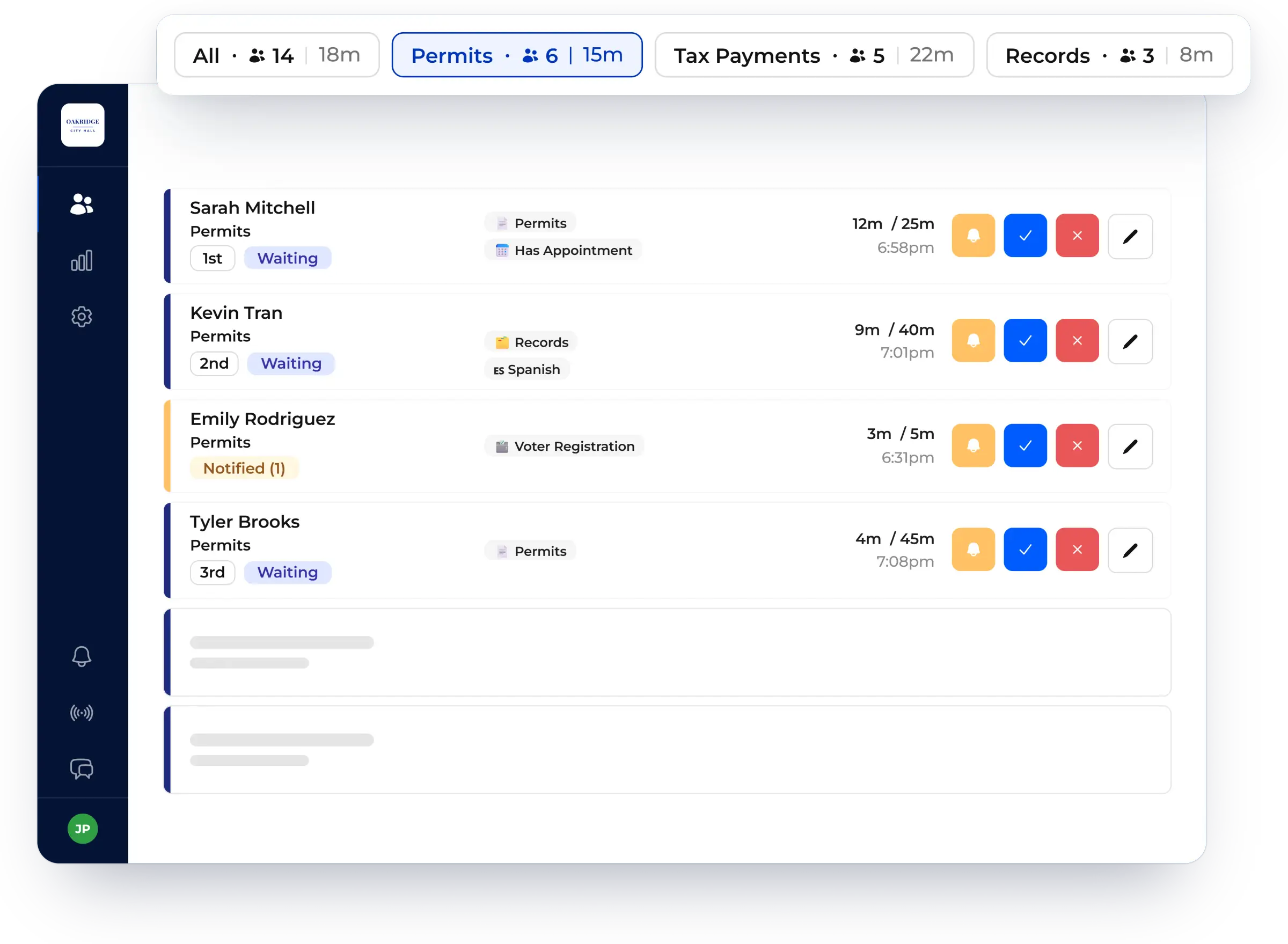Notify Kevin Tran with the bell button

(974, 341)
